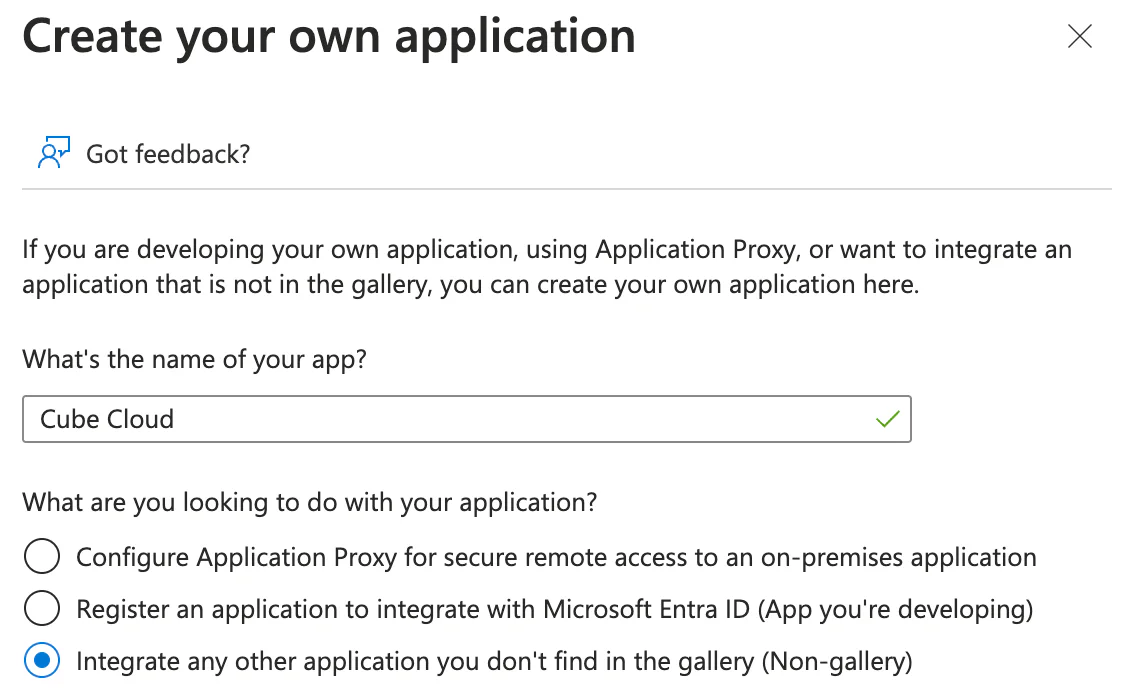Click the Integrate any other application label

click(x=494, y=660)
